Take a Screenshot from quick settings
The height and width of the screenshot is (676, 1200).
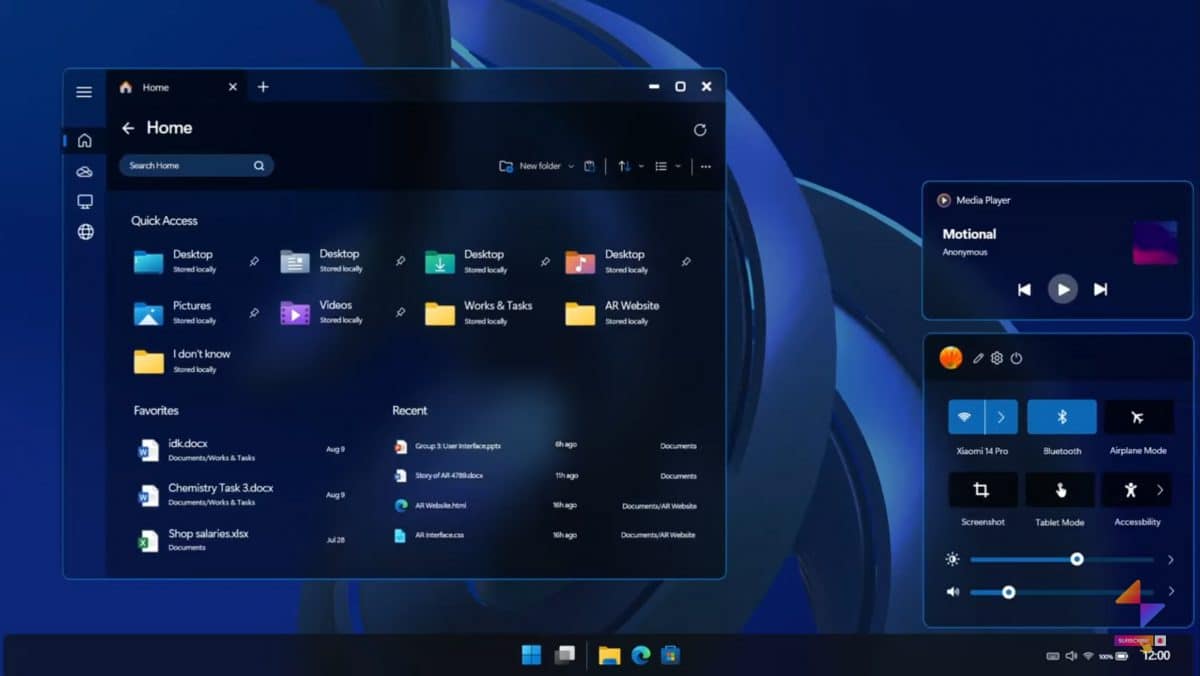click(983, 490)
